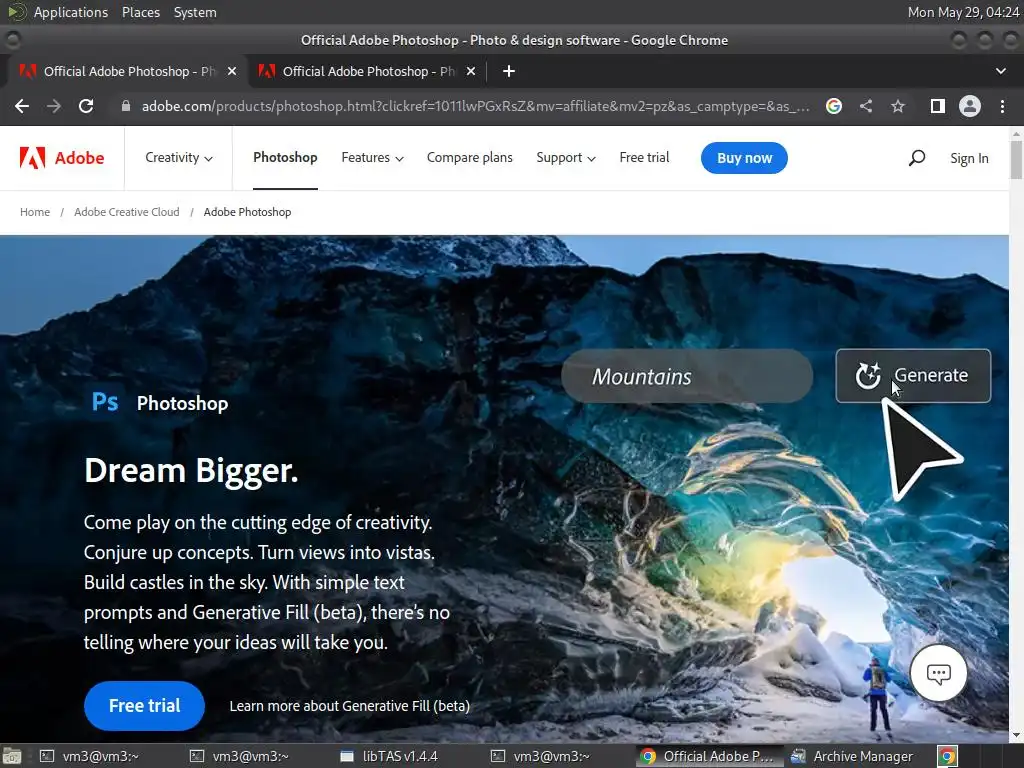Viewport: 1024px width, 768px height.
Task: Open Archive Manager from taskbar
Action: point(852,756)
